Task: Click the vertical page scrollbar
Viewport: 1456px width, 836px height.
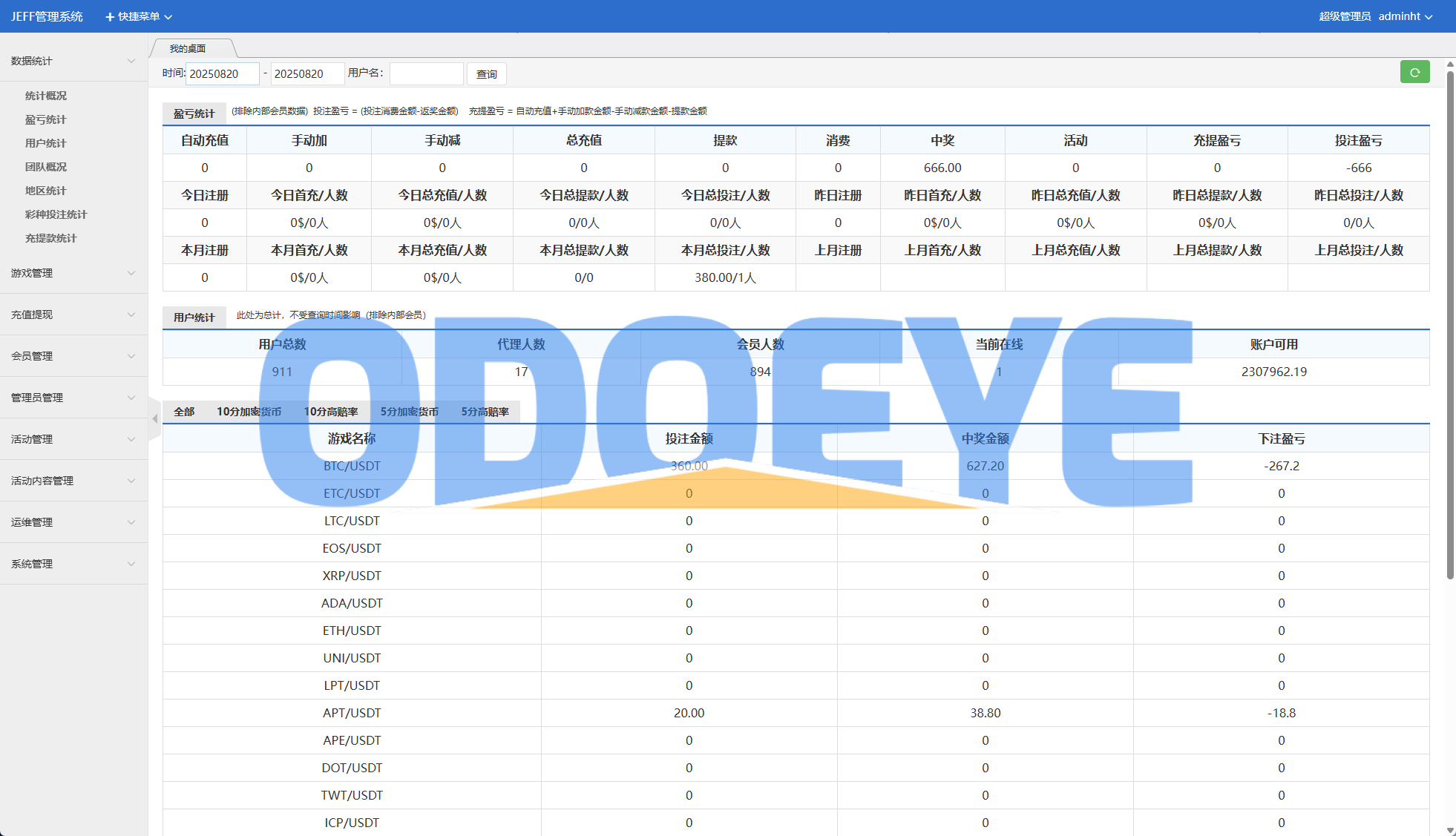Action: tap(1450, 326)
